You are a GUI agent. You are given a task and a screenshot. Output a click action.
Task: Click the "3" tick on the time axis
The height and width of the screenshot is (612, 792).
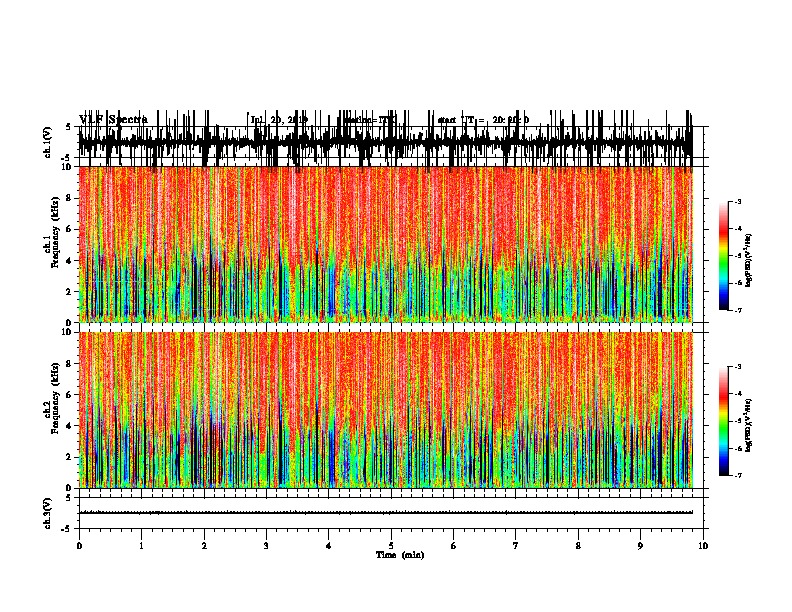(x=266, y=546)
